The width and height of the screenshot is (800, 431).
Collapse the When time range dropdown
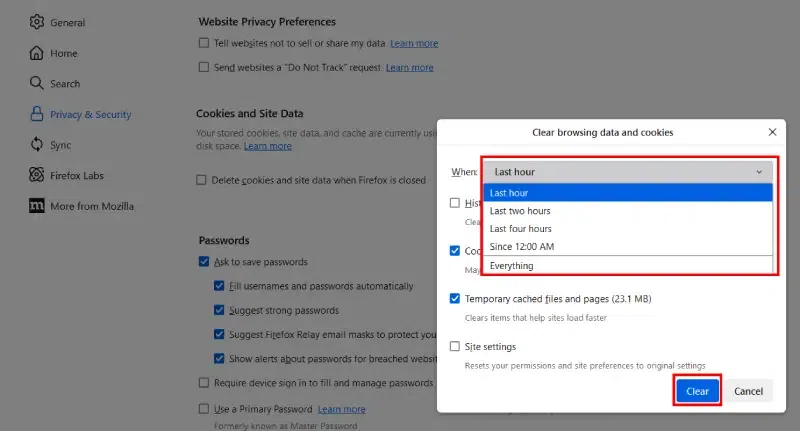coord(628,172)
